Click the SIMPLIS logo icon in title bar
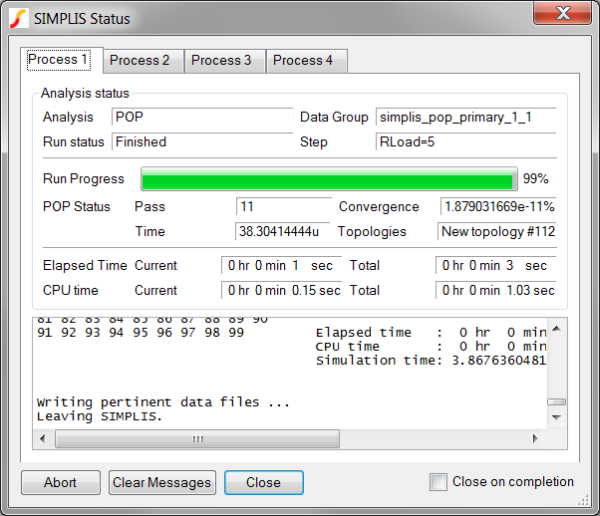 click(19, 18)
